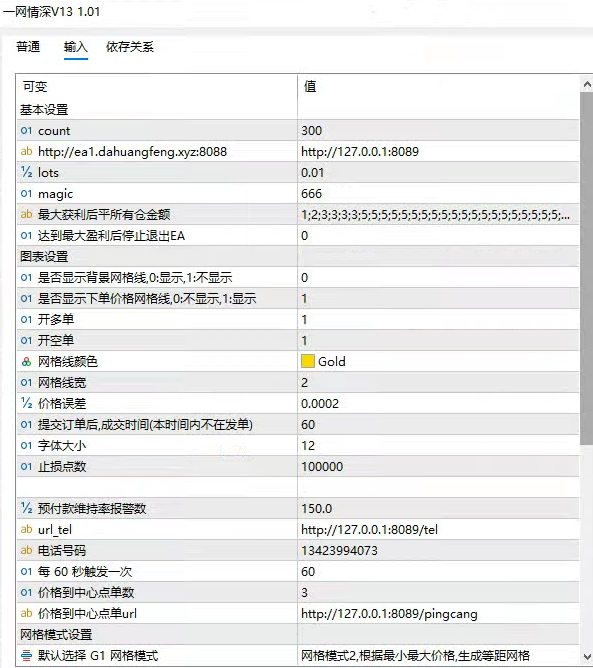
Task: Click the string icon beside 最大获利后平所有仓金额
Action: [26, 214]
